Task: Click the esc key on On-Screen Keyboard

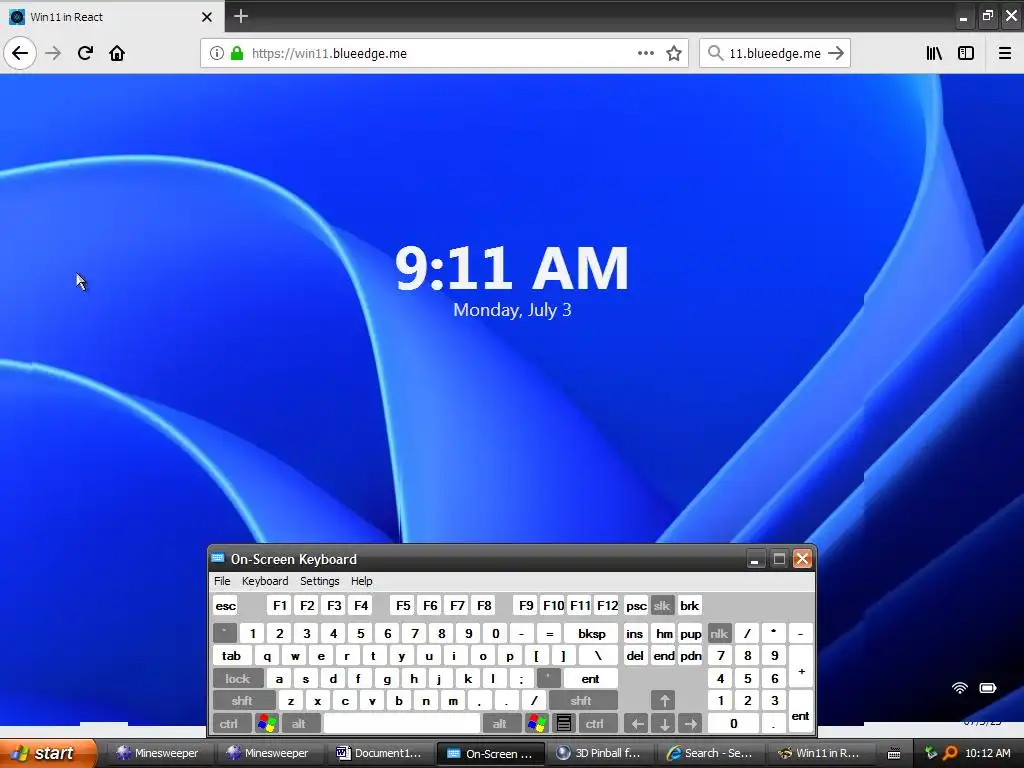Action: (x=225, y=605)
